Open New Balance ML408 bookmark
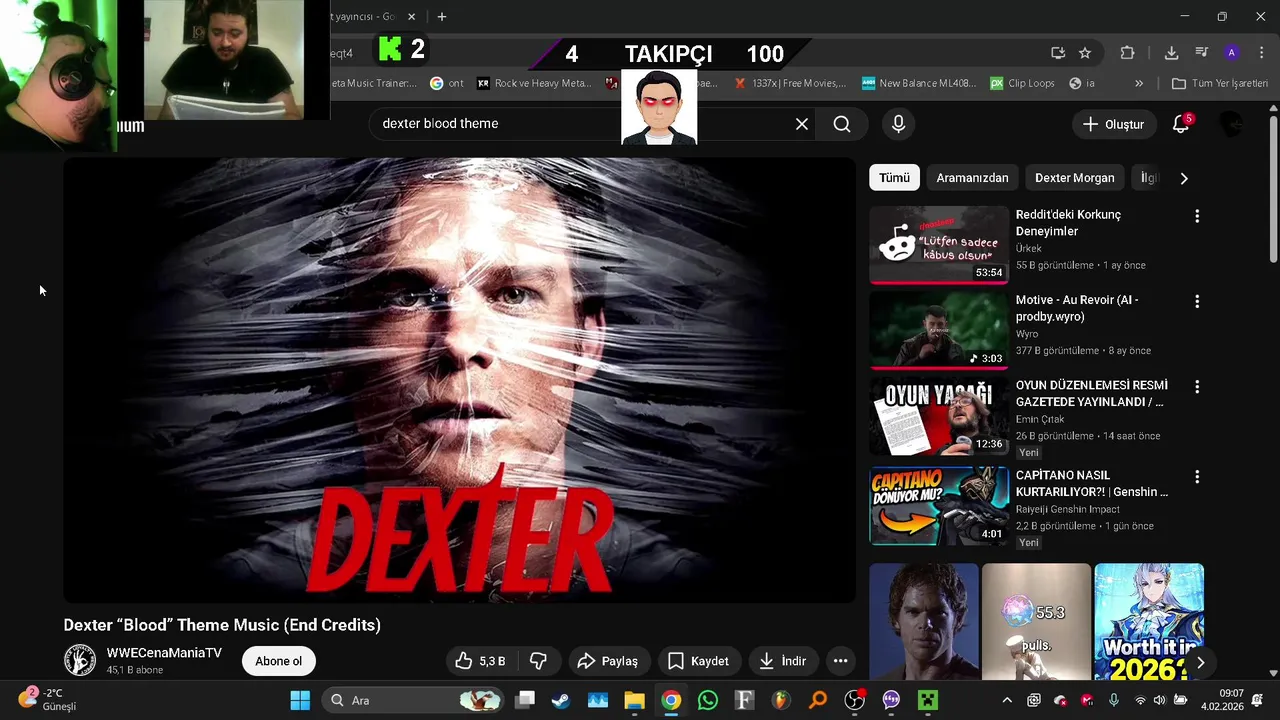 pos(919,83)
